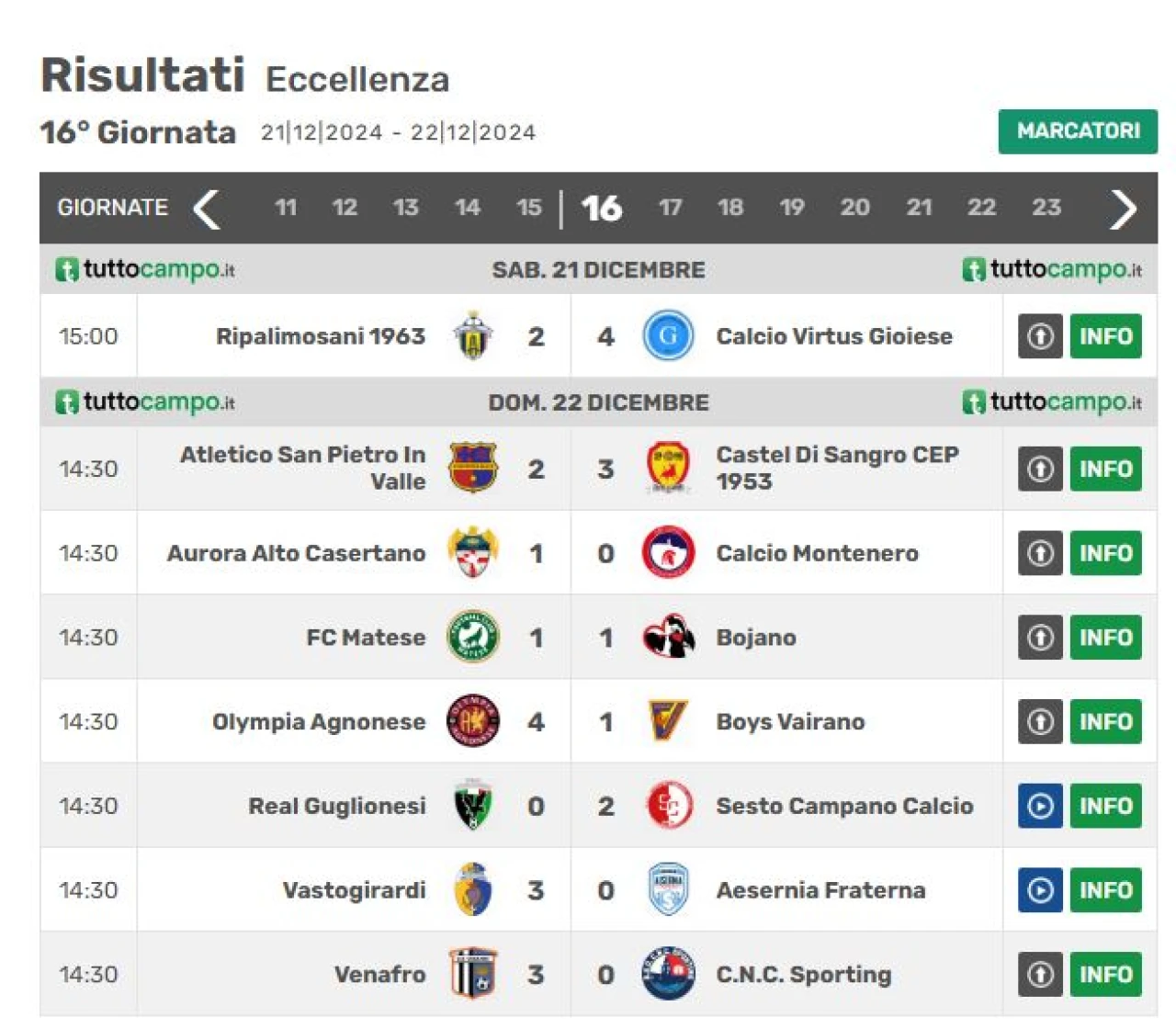Select the Olympia Agnonese team crest
This screenshot has width=1176, height=1029.
coord(473,721)
